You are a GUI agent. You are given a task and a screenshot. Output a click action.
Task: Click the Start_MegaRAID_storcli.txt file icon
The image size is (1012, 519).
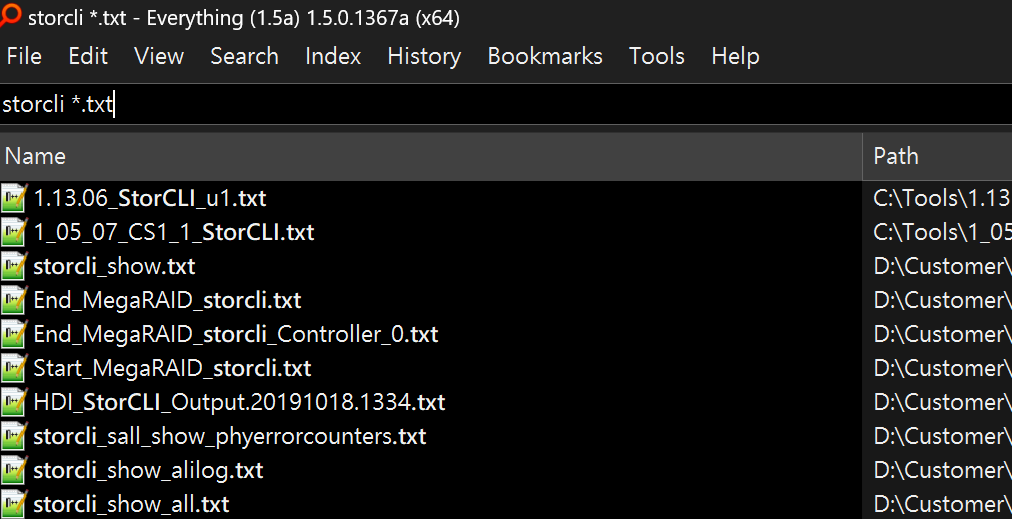pos(14,368)
